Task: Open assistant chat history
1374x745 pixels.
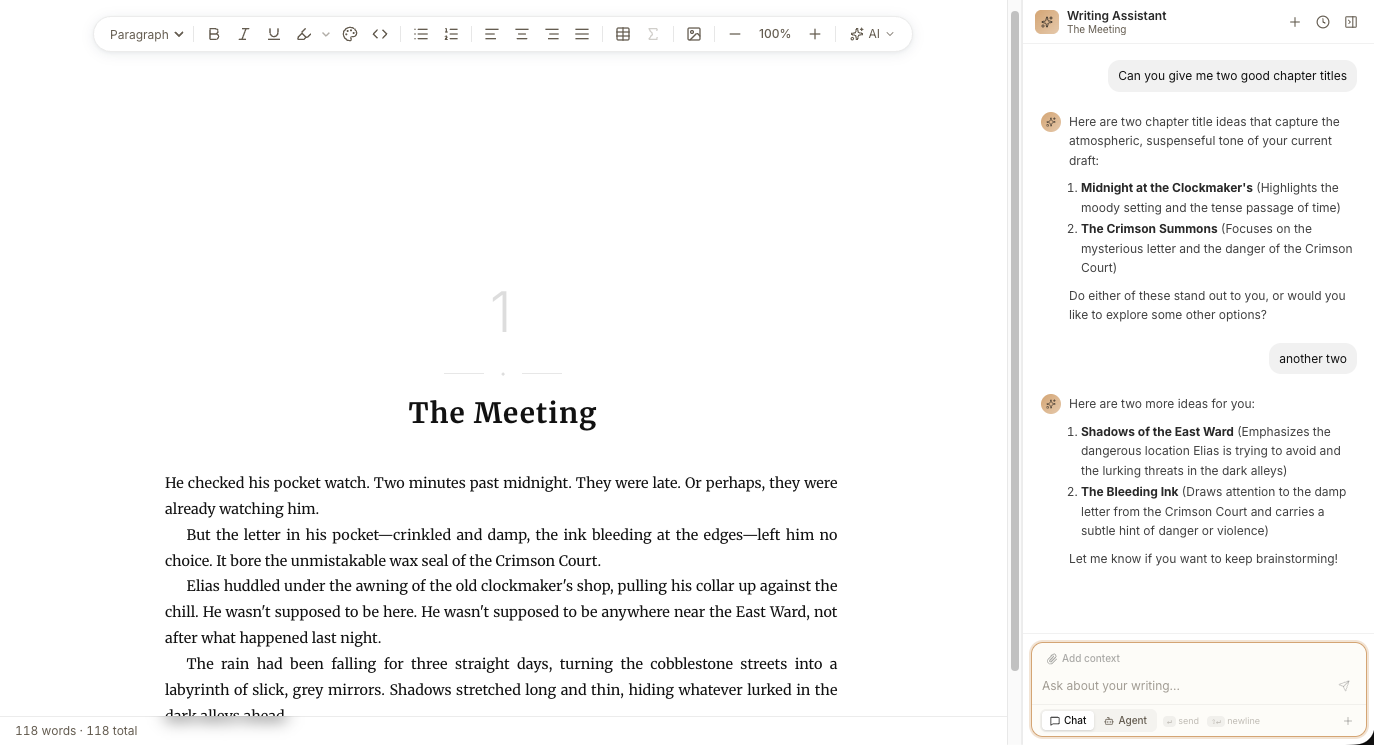Action: pos(1323,22)
